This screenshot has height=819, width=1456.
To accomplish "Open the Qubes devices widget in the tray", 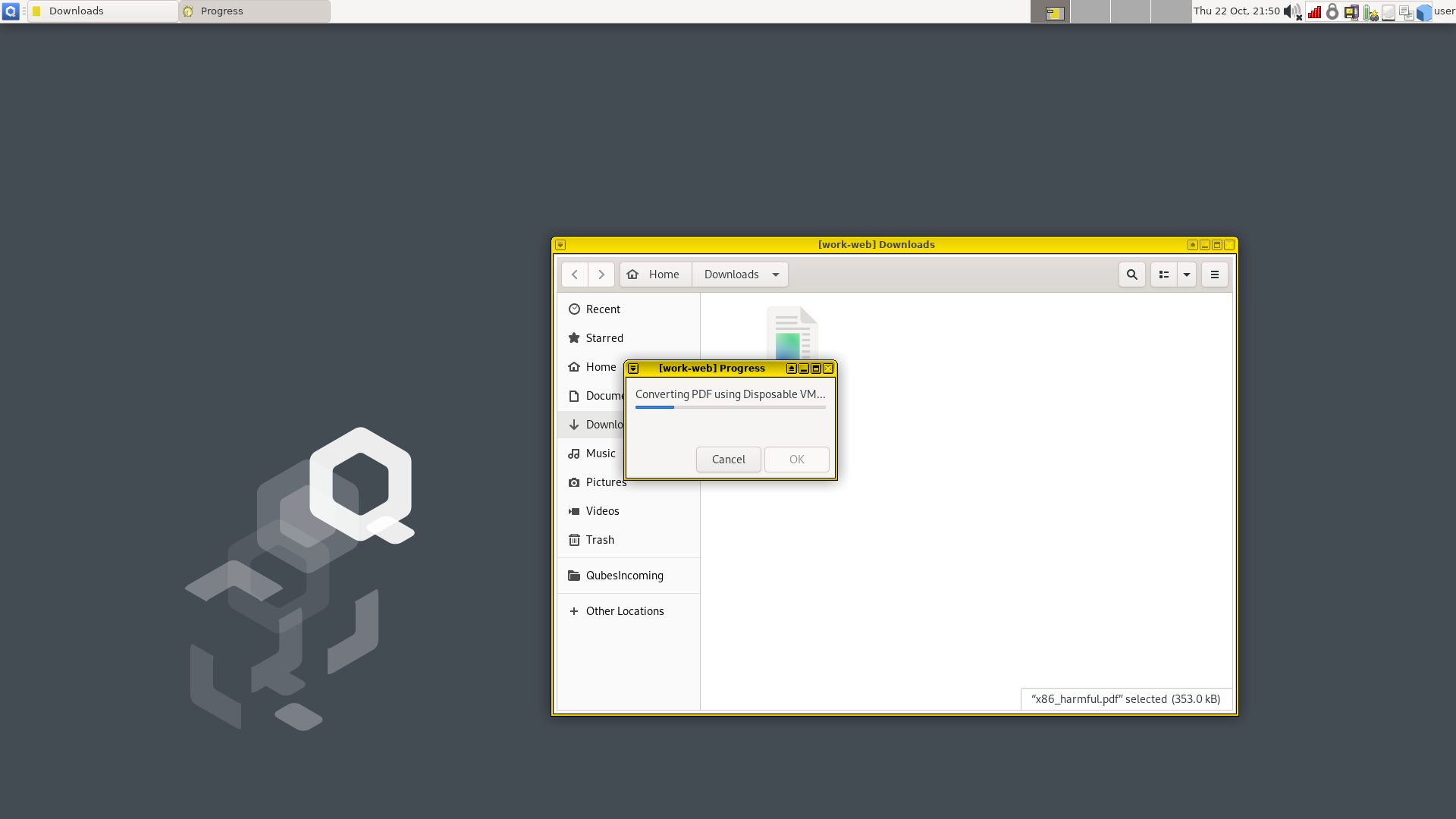I will coord(1351,11).
